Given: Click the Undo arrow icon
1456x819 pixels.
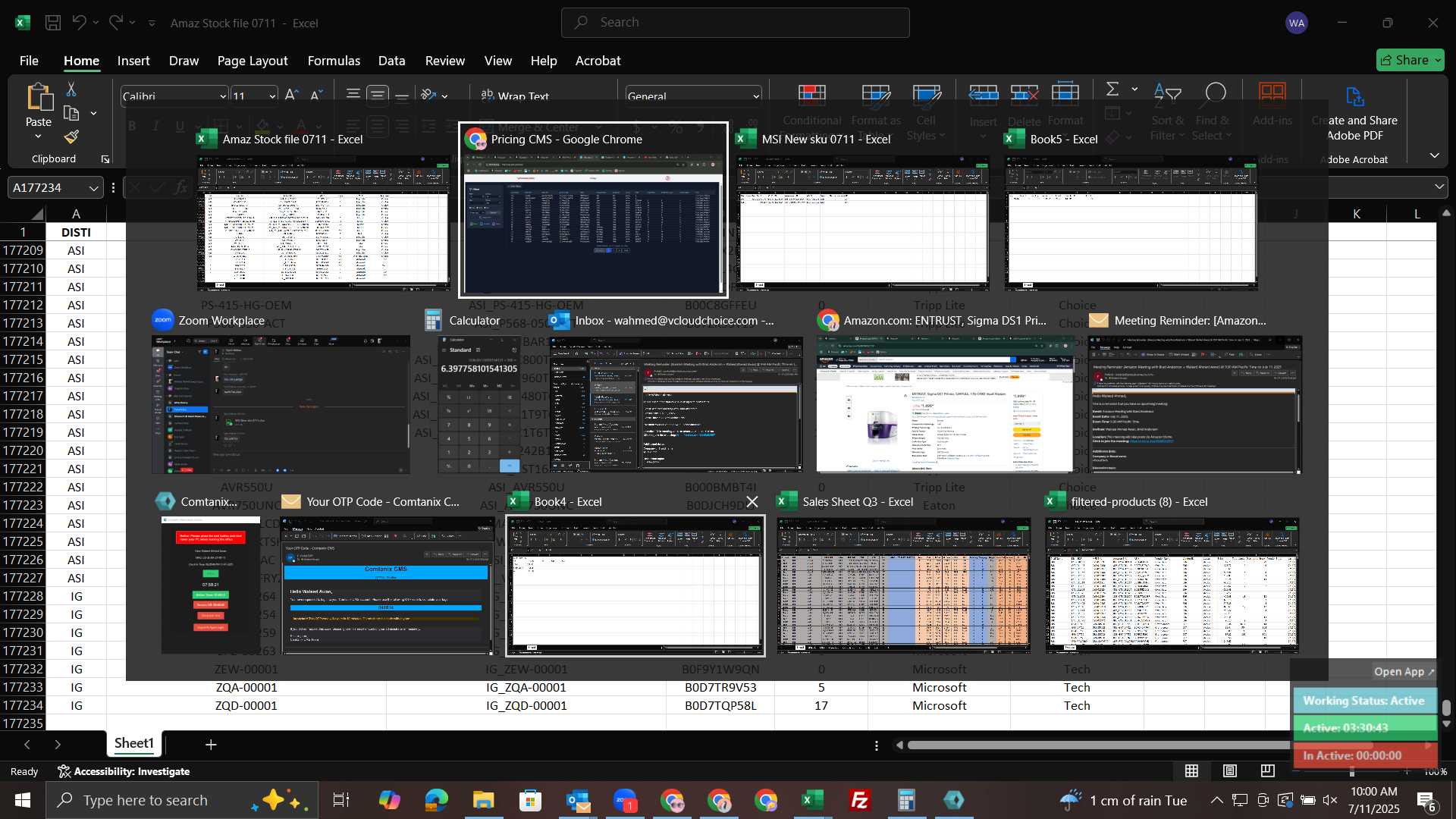Looking at the screenshot, I should coord(79,23).
